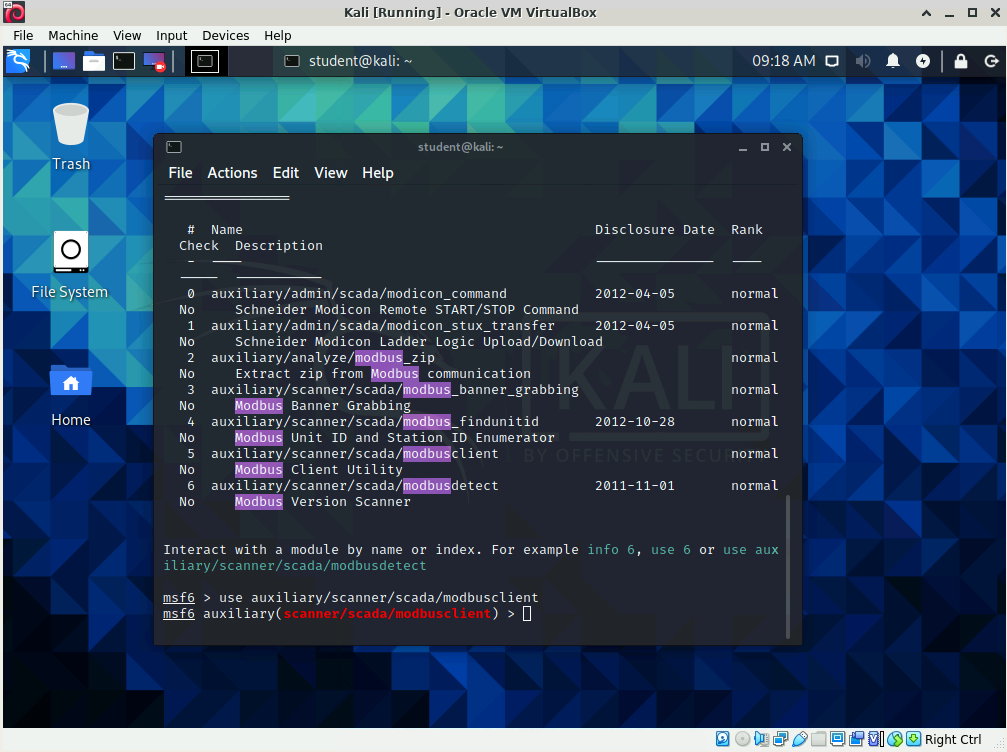Click the msf6 command prompt cursor
The width and height of the screenshot is (1007, 752).
tap(527, 614)
